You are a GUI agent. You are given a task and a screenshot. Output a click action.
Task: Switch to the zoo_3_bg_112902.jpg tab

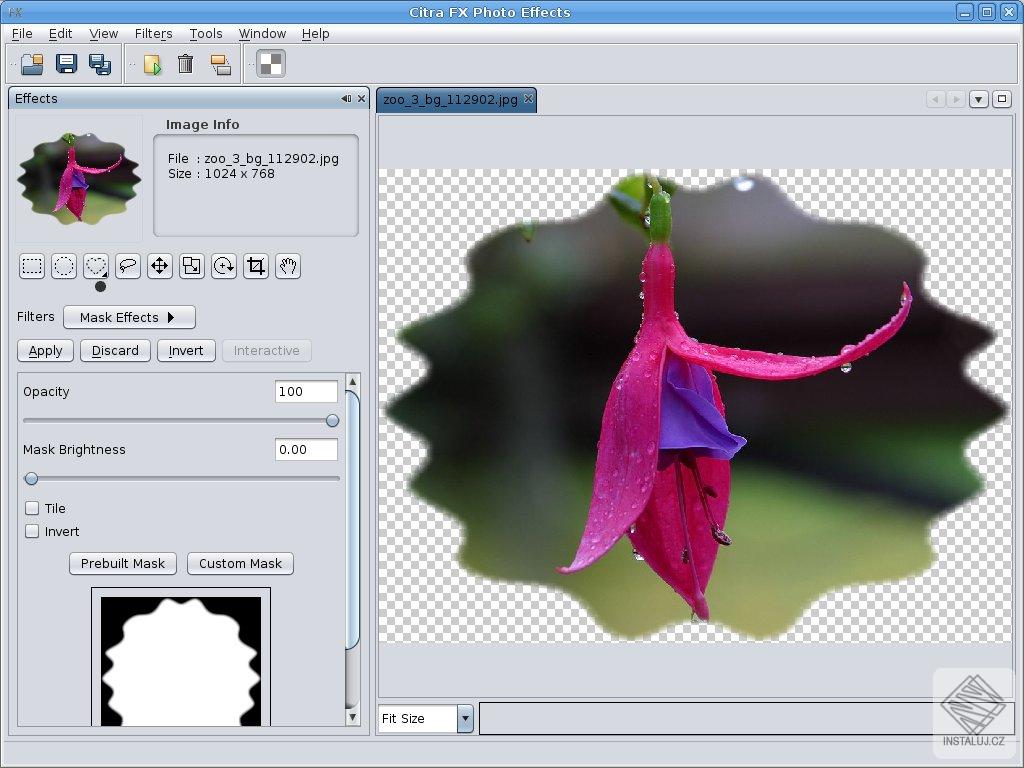[x=449, y=99]
